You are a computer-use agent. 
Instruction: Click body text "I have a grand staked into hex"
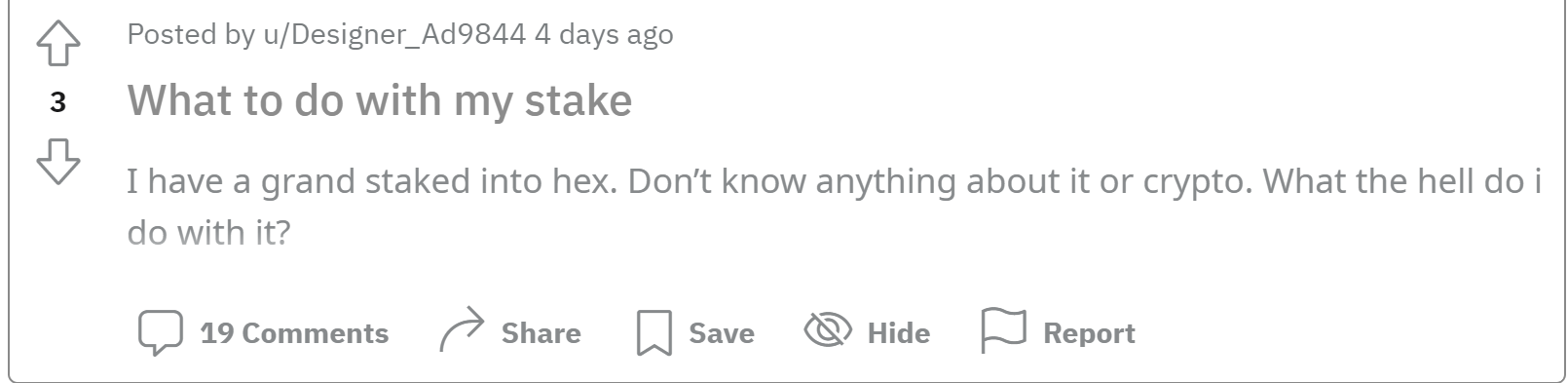coord(372,181)
